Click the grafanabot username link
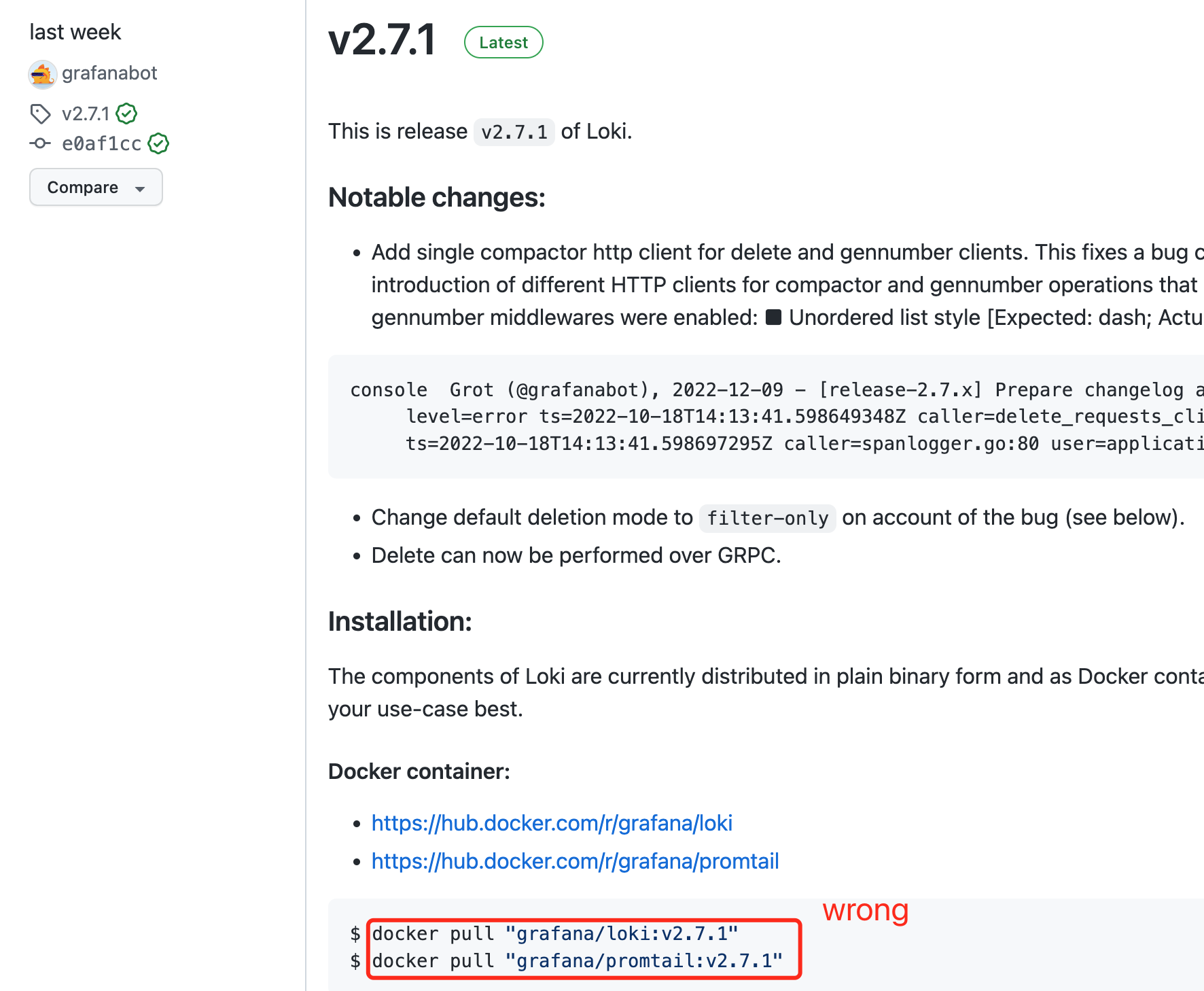This screenshot has height=991, width=1204. [109, 73]
